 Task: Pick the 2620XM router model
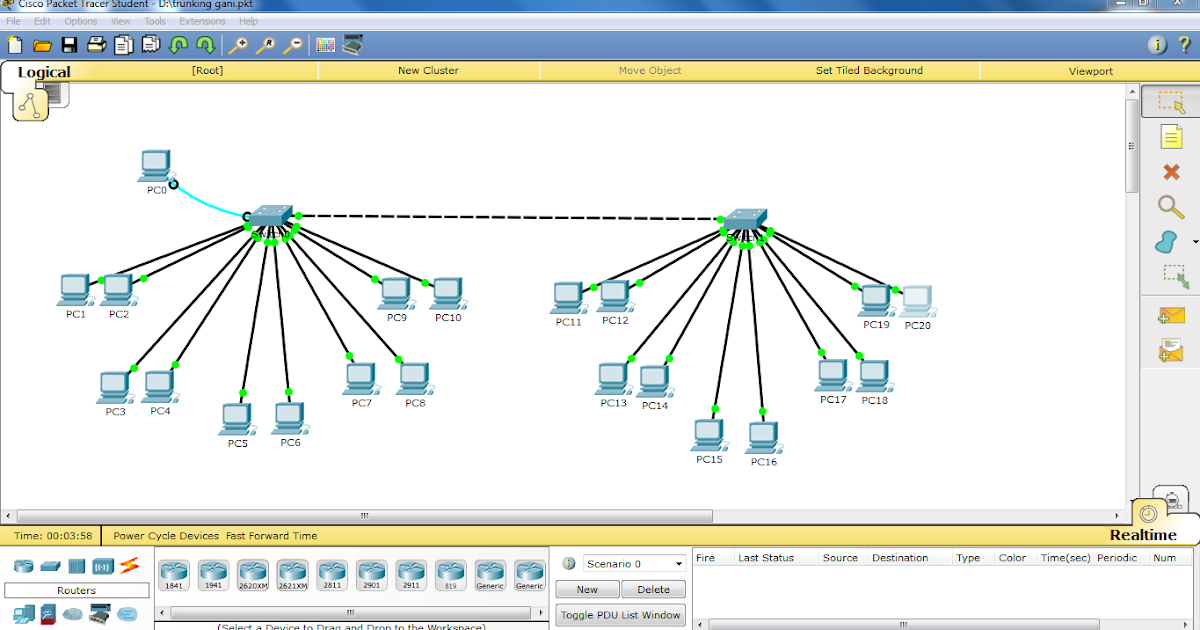[253, 575]
